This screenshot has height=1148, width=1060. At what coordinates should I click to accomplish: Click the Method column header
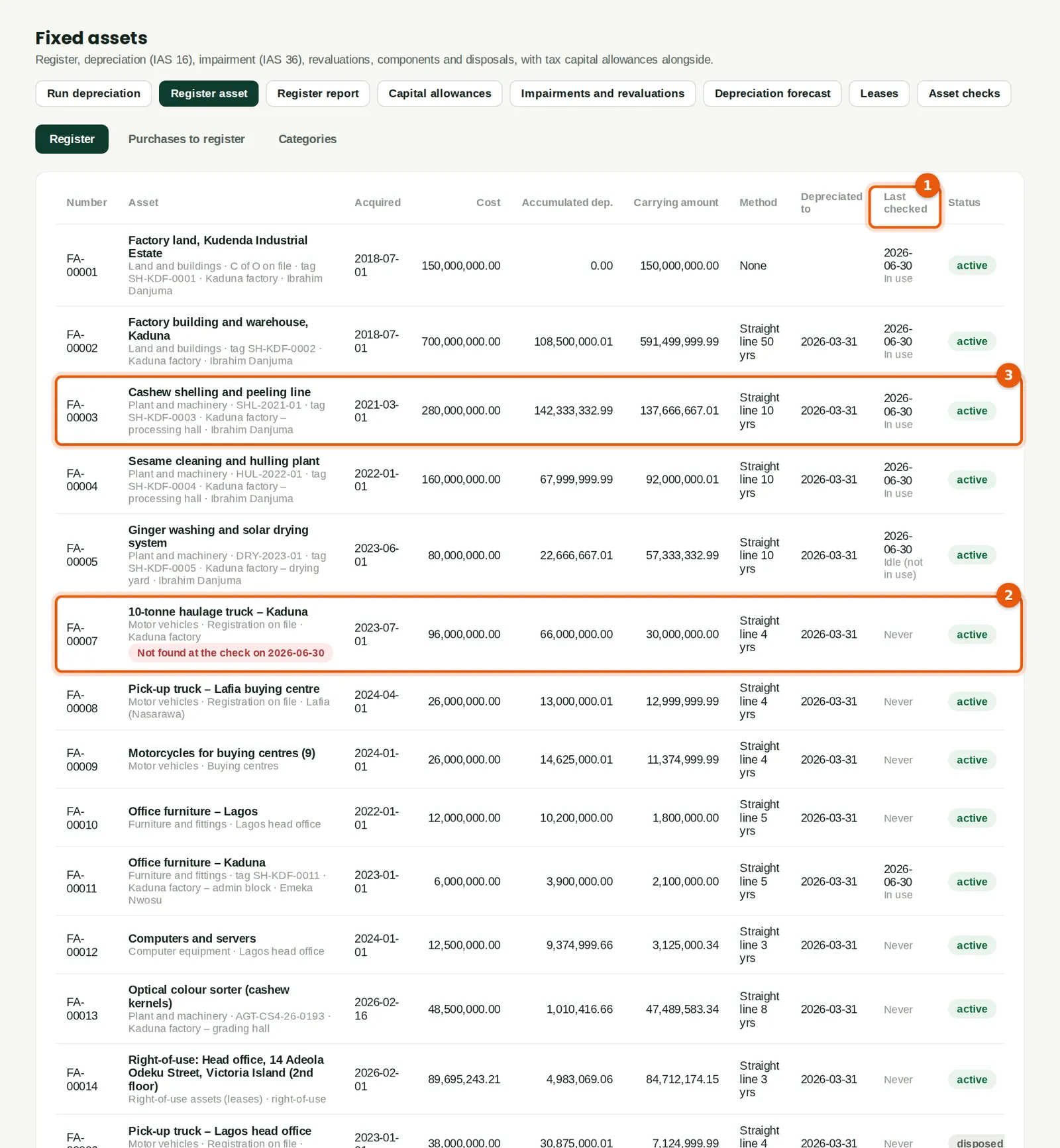pyautogui.click(x=758, y=203)
